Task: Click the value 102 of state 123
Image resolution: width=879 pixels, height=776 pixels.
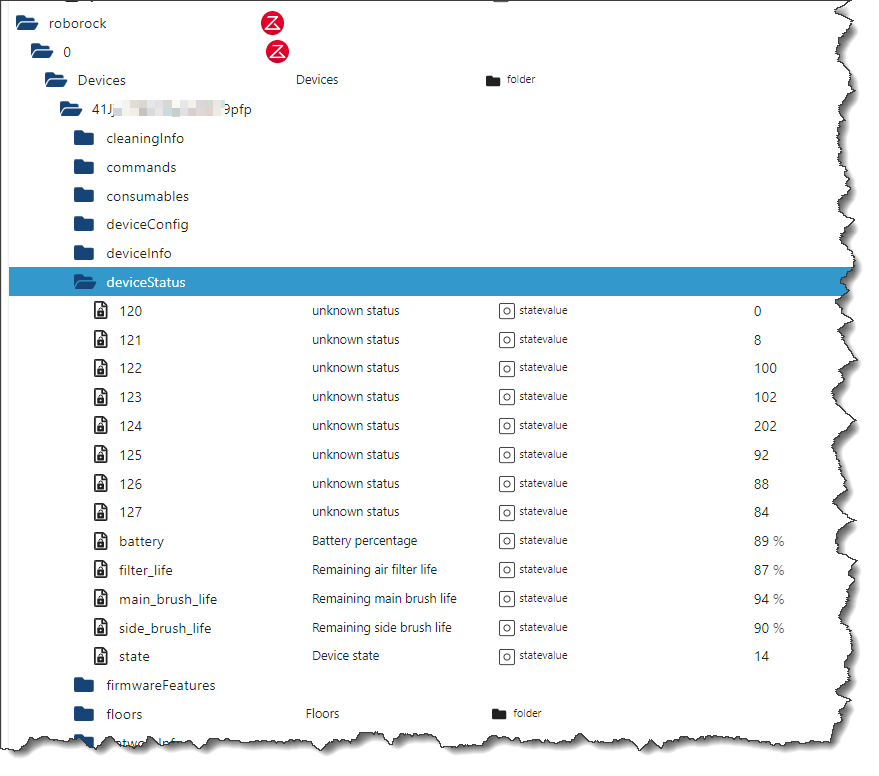Action: 765,397
